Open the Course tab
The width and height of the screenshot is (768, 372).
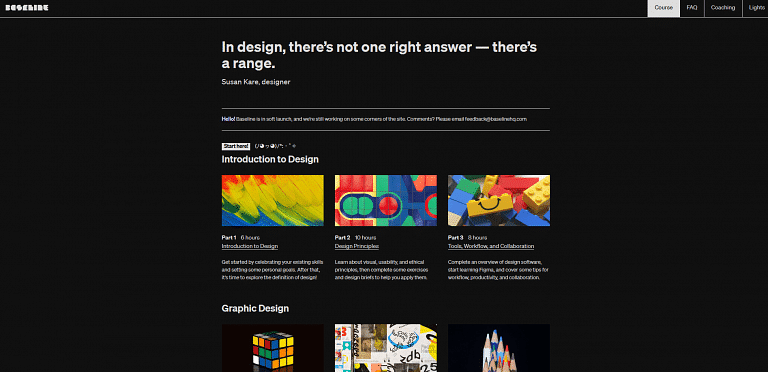664,8
